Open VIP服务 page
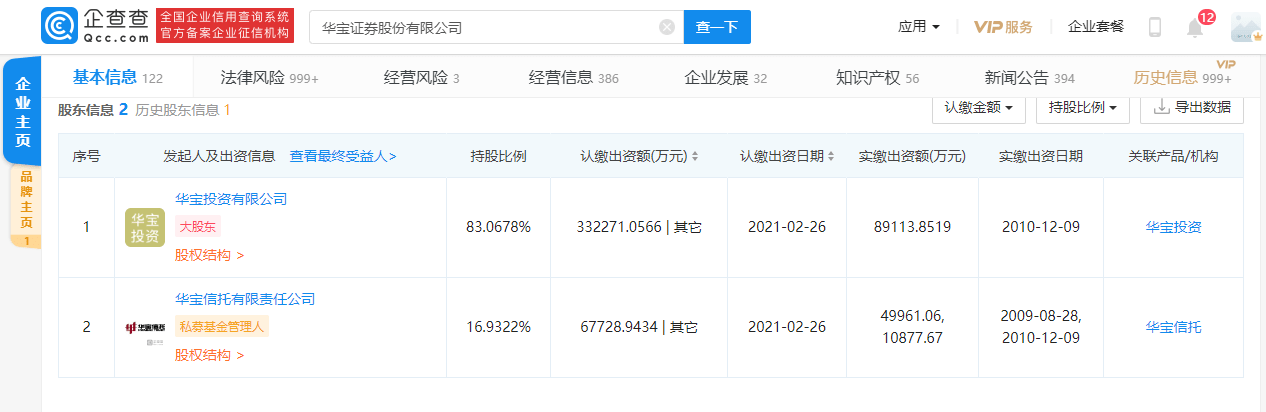The image size is (1266, 412). pos(1003,27)
